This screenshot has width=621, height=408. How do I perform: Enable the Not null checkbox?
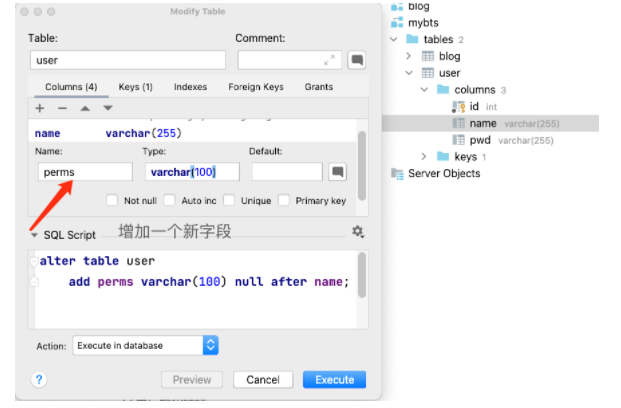[x=112, y=200]
